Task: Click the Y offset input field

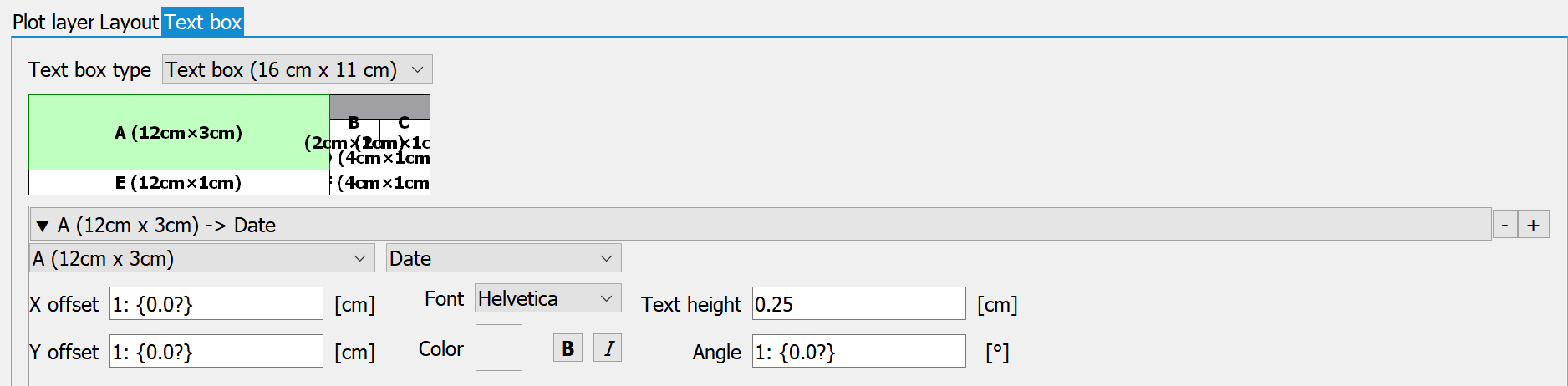Action: pyautogui.click(x=216, y=351)
